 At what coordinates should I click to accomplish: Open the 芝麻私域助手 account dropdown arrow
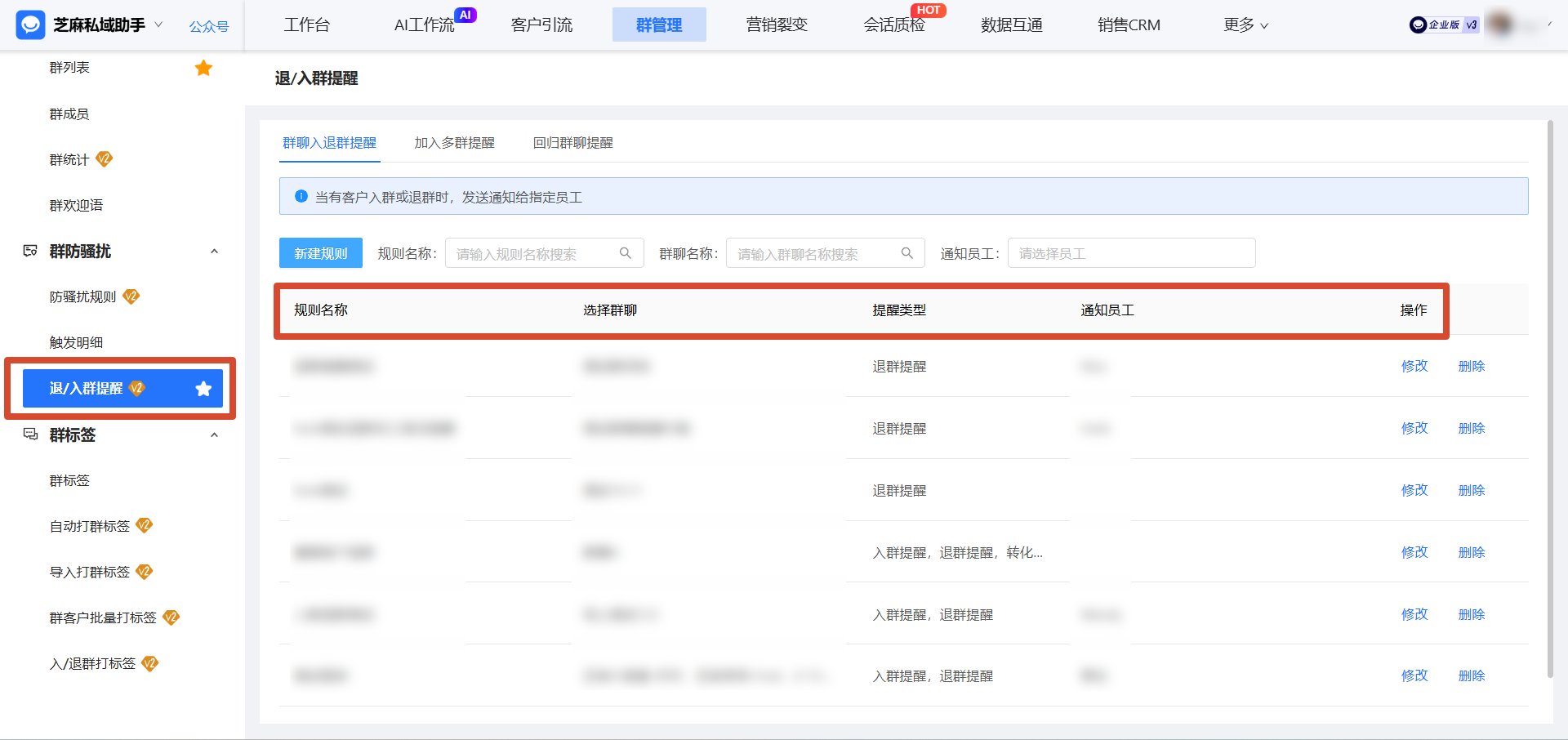158,25
